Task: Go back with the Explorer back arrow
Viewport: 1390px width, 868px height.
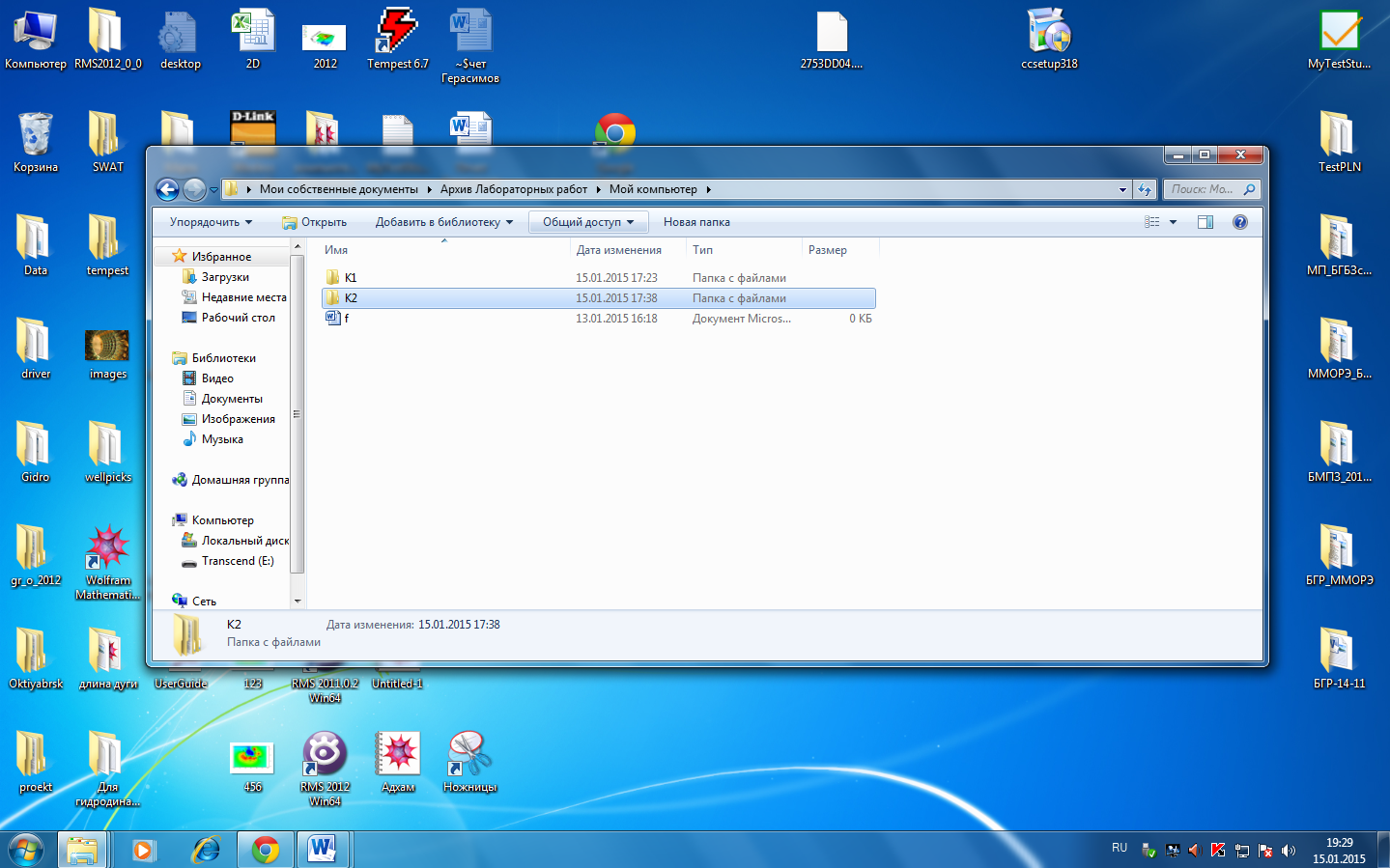Action: click(167, 189)
